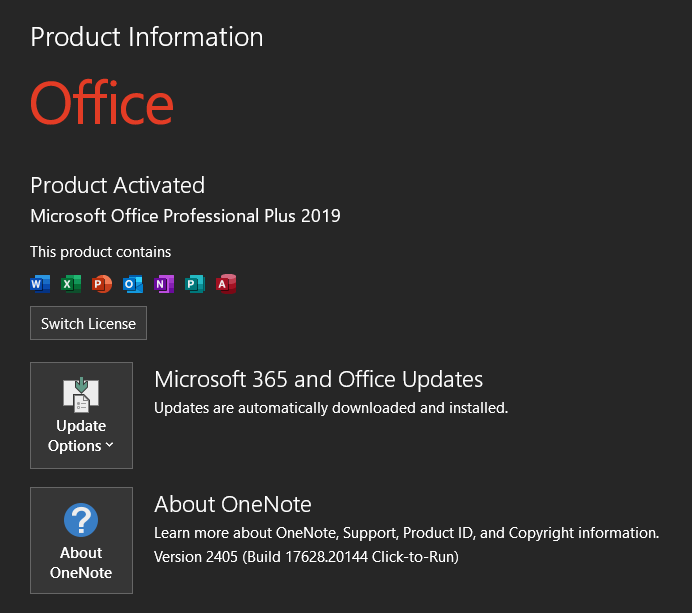This screenshot has height=613, width=692.
Task: Click the Office logo text
Action: pos(102,103)
